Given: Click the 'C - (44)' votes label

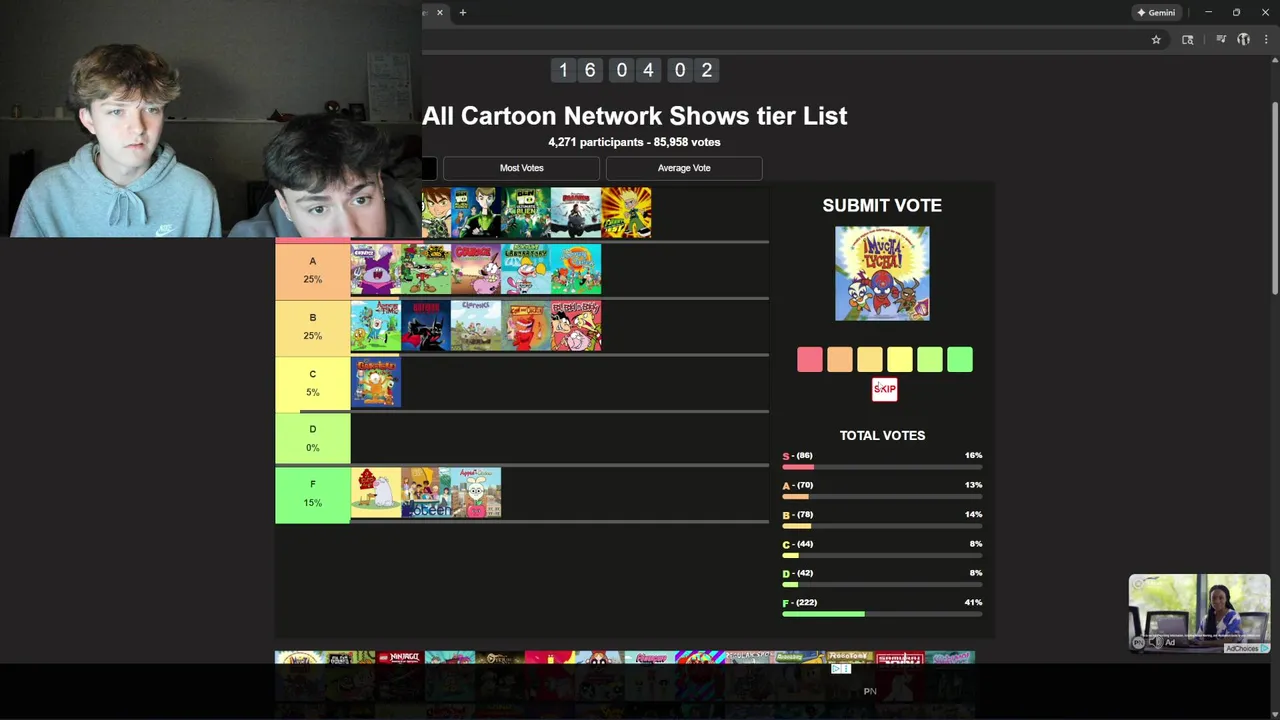Looking at the screenshot, I should (x=797, y=544).
